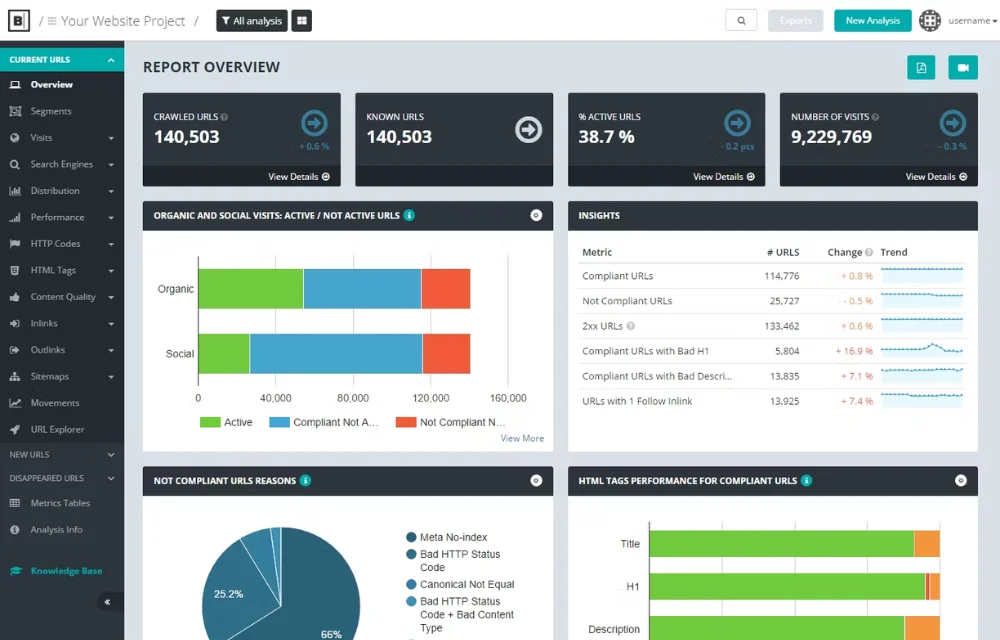Toggle the Organic and Social visits panel control
This screenshot has width=1000, height=640.
[537, 215]
